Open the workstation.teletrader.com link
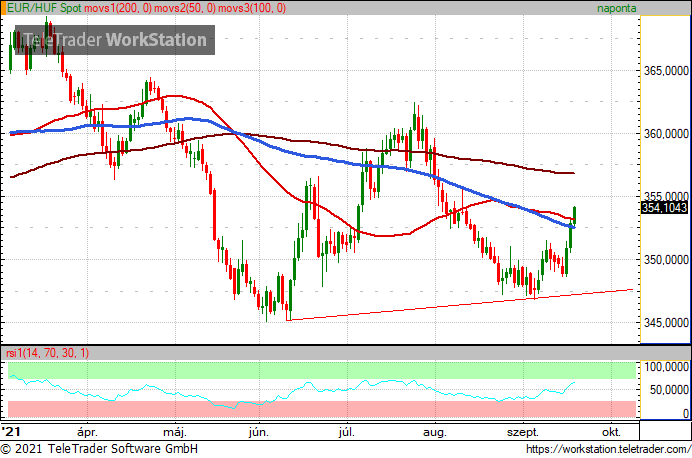Screen dimensions: 692x458 609,449
